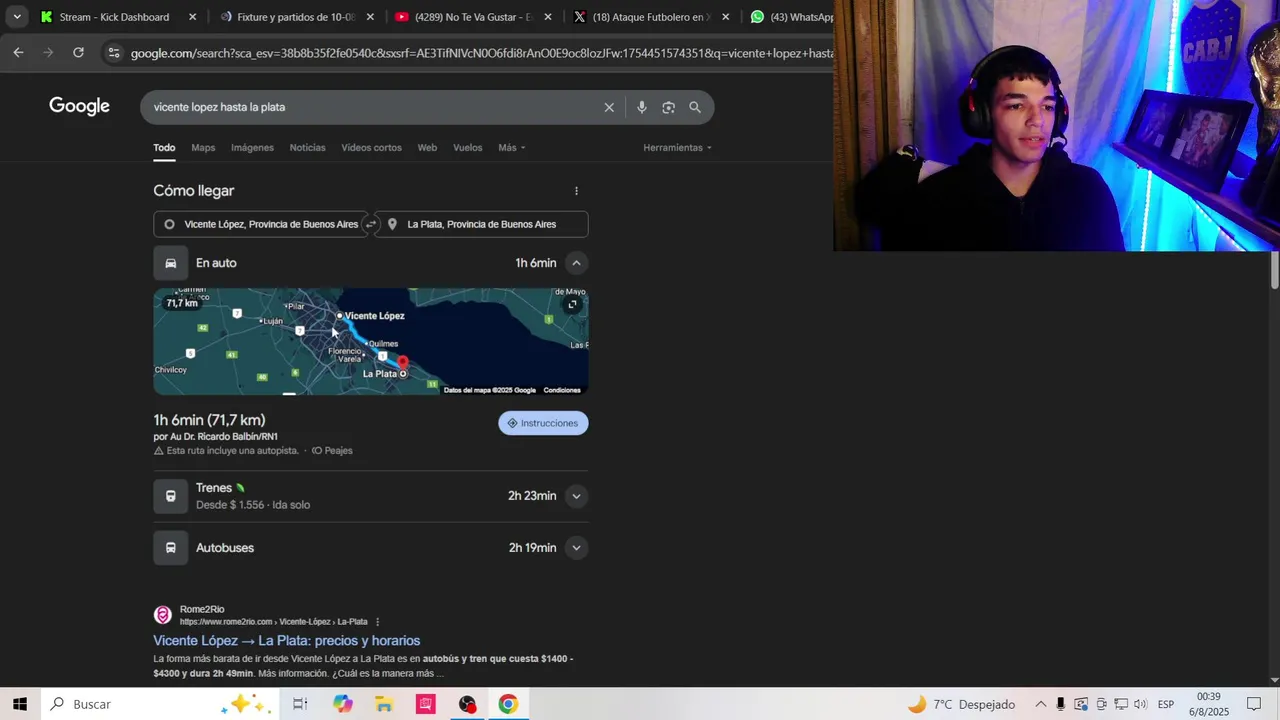The width and height of the screenshot is (1280, 720).
Task: Open Windows notification center
Action: [x=1254, y=704]
